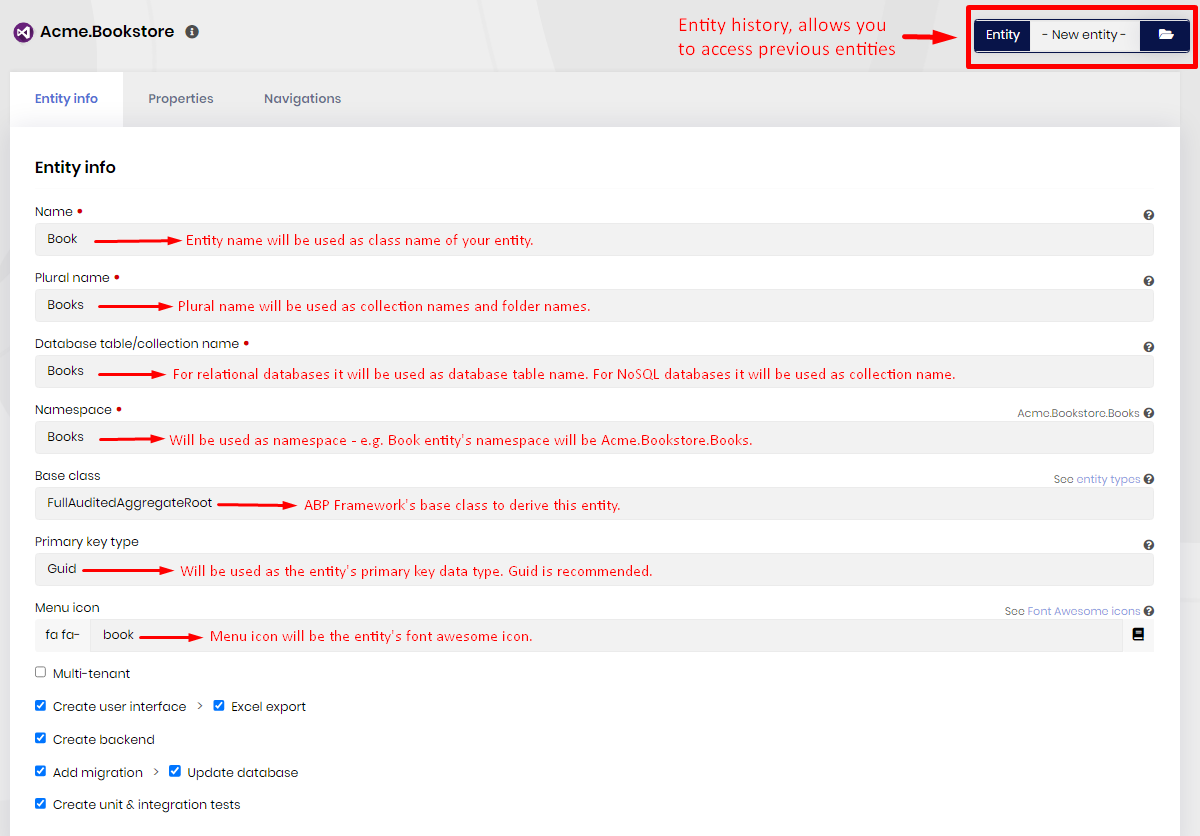
Task: Open entity history folder icon
Action: click(1166, 35)
